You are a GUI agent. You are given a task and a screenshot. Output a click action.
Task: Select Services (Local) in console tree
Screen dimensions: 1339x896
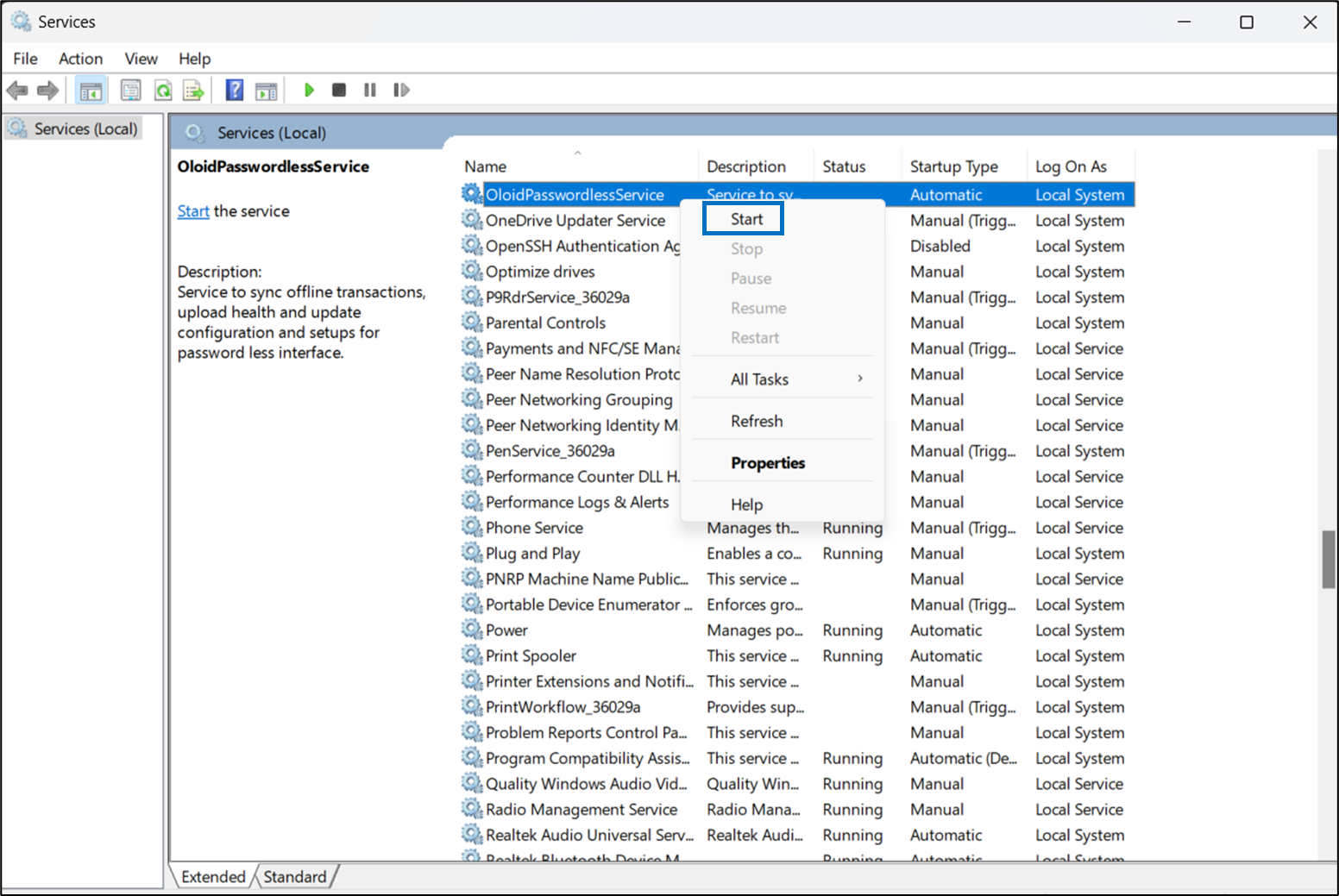point(74,128)
